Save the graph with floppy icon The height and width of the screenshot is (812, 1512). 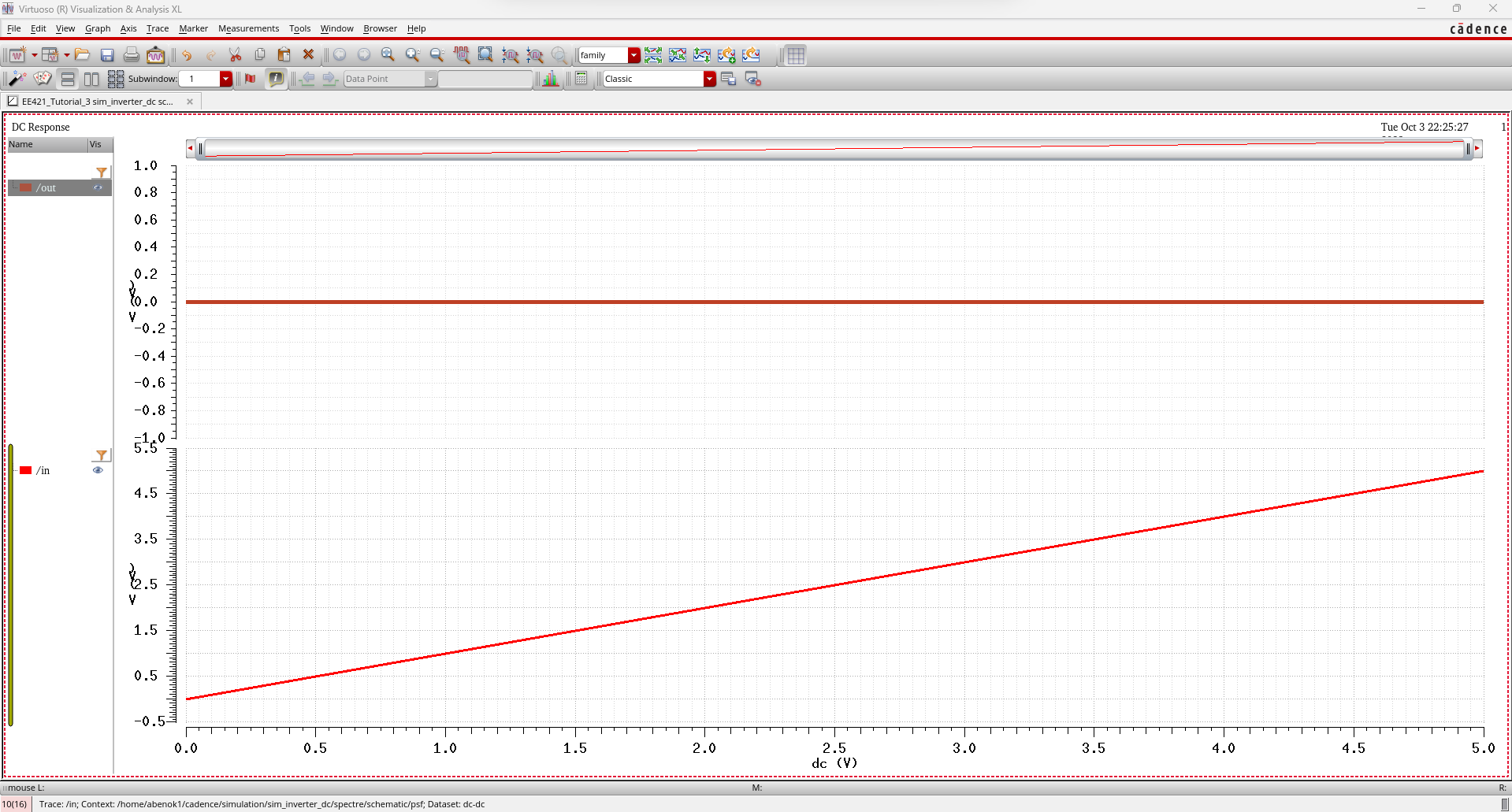(x=107, y=55)
